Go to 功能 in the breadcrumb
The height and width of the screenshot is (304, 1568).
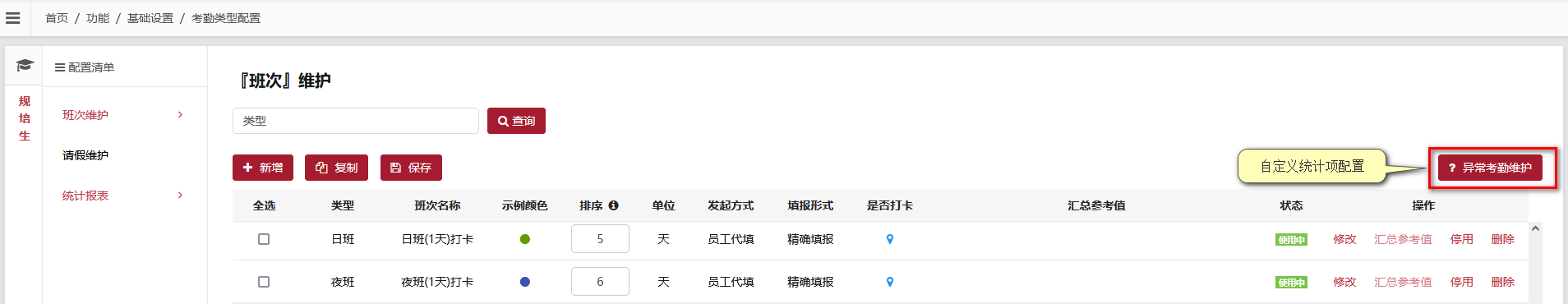point(98,18)
